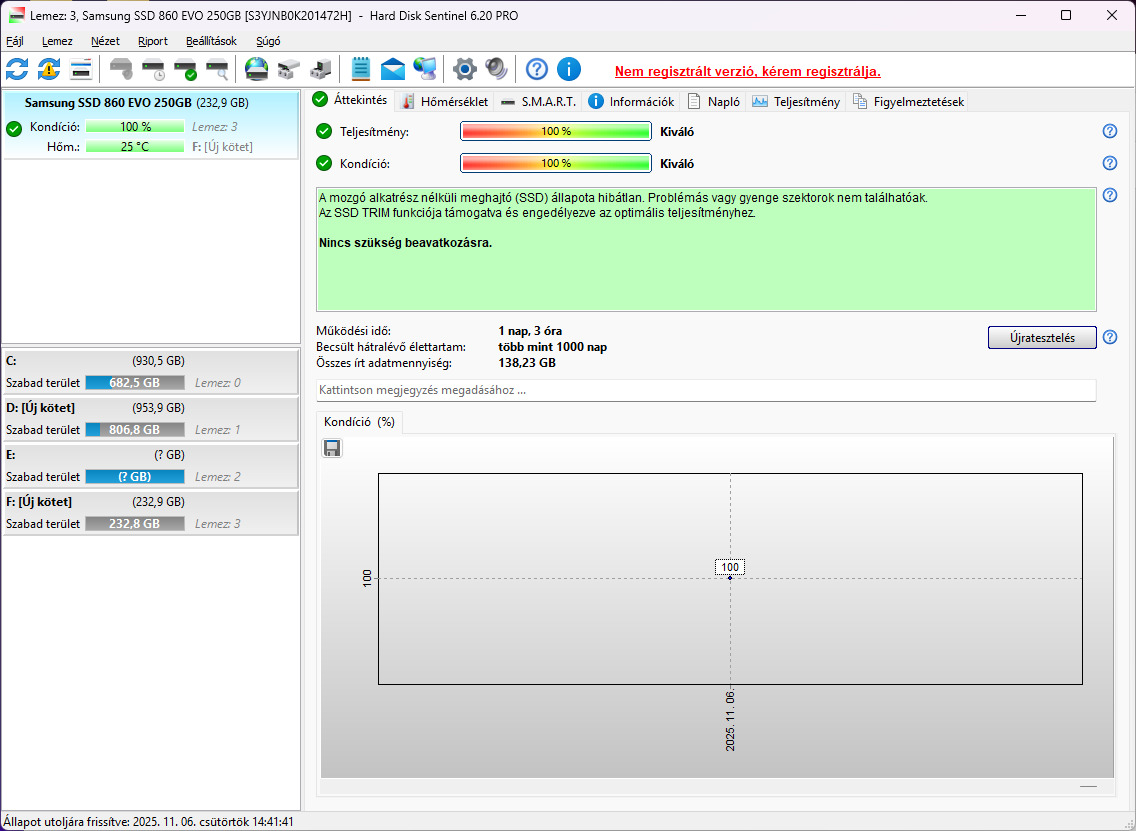Click the blue refresh arrows toolbar icon
This screenshot has width=1136, height=831.
(17, 70)
